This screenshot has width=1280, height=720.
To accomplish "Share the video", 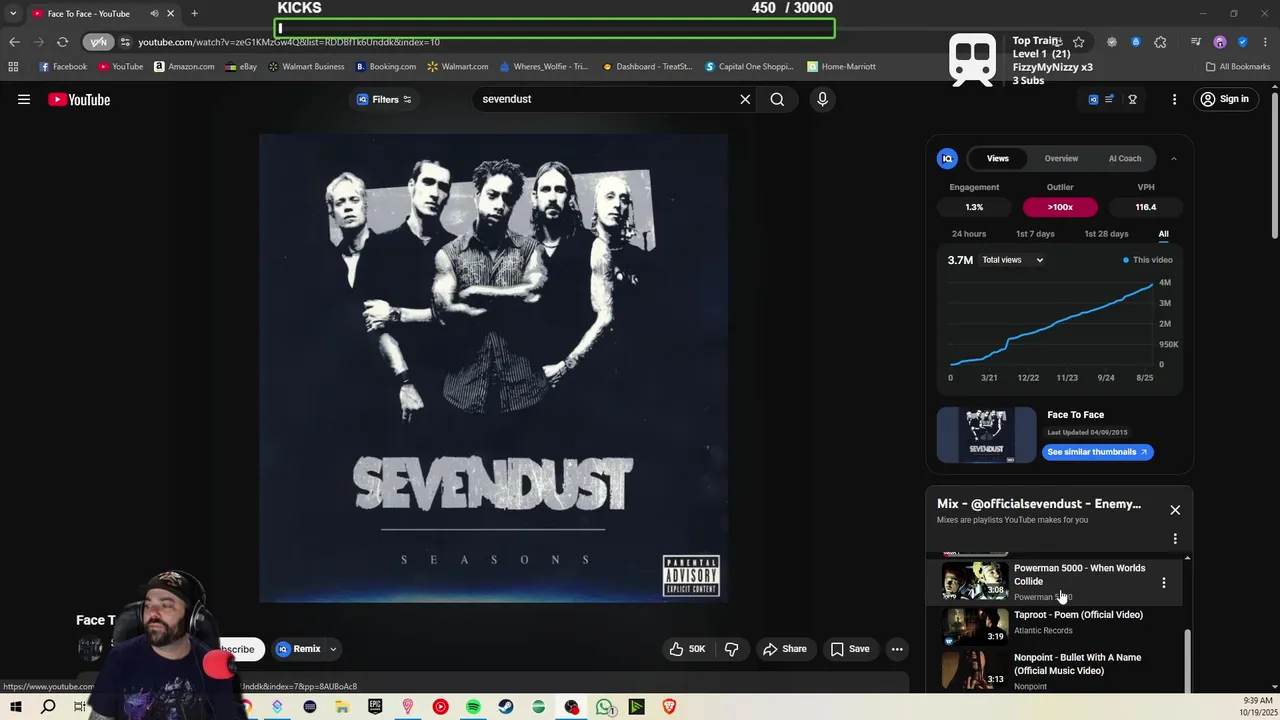I will pyautogui.click(x=785, y=649).
